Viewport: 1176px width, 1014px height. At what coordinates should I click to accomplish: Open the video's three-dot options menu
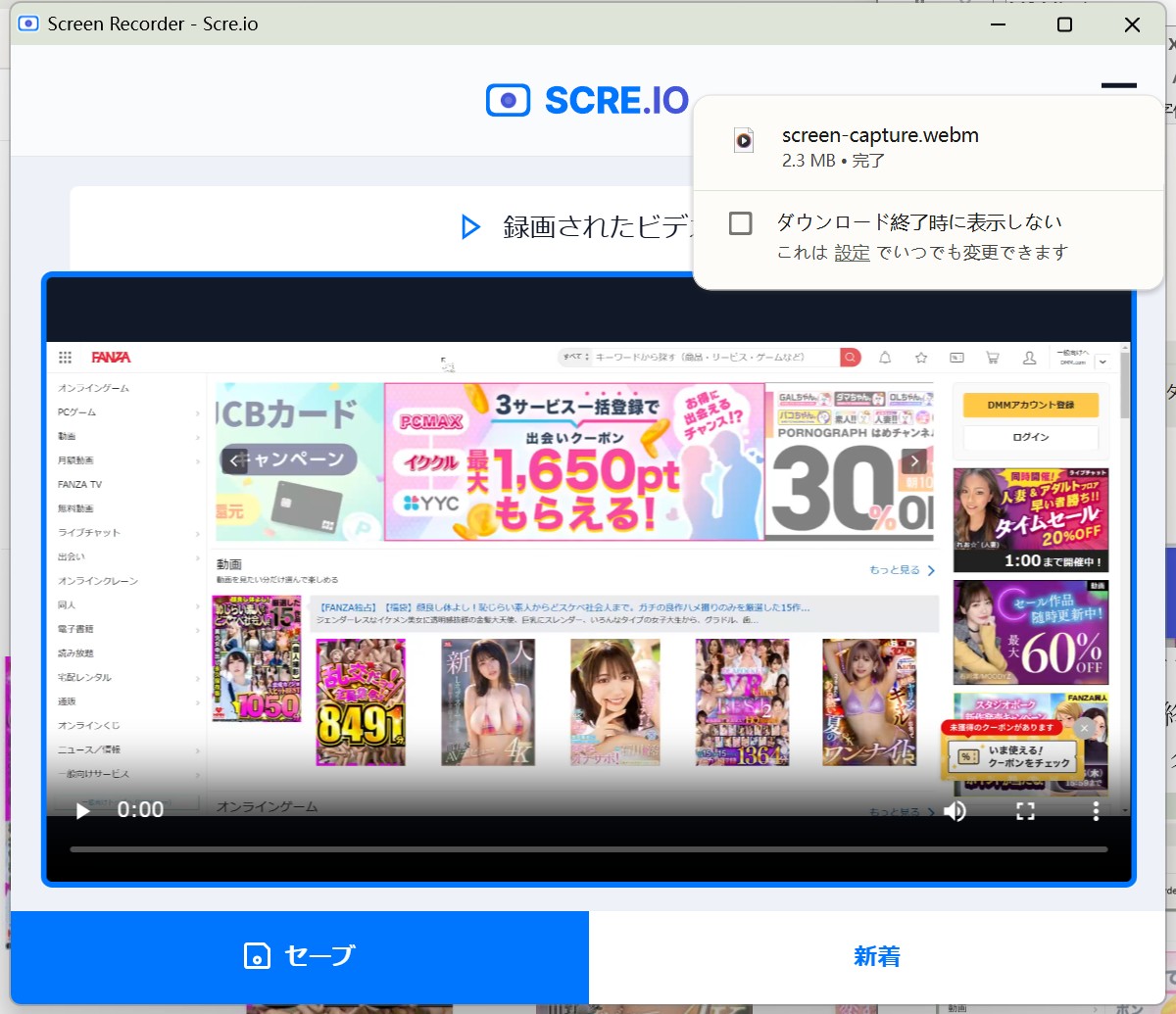point(1096,810)
